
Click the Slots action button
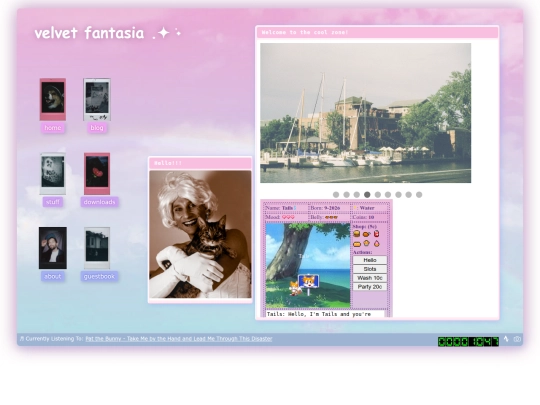(370, 269)
